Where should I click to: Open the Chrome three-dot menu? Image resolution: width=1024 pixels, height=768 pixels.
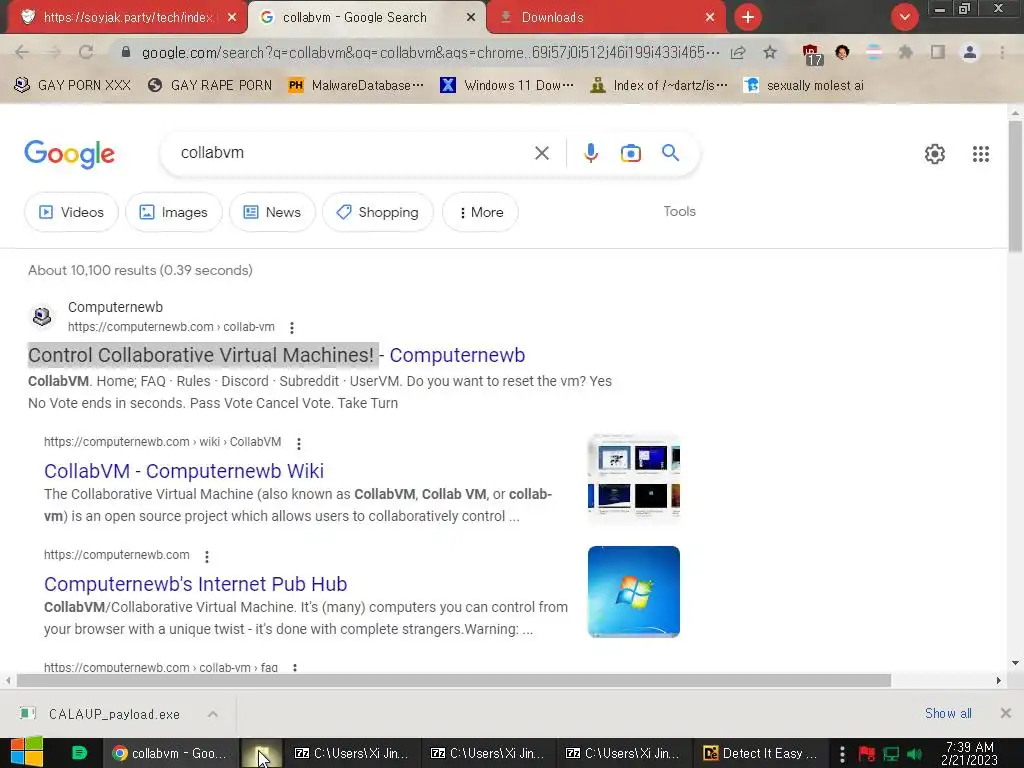1002,52
